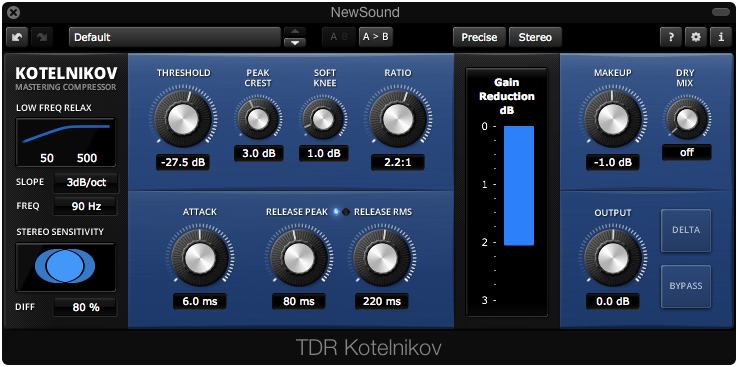
Task: Edit the 6.0 ms attack value
Action: 200,301
